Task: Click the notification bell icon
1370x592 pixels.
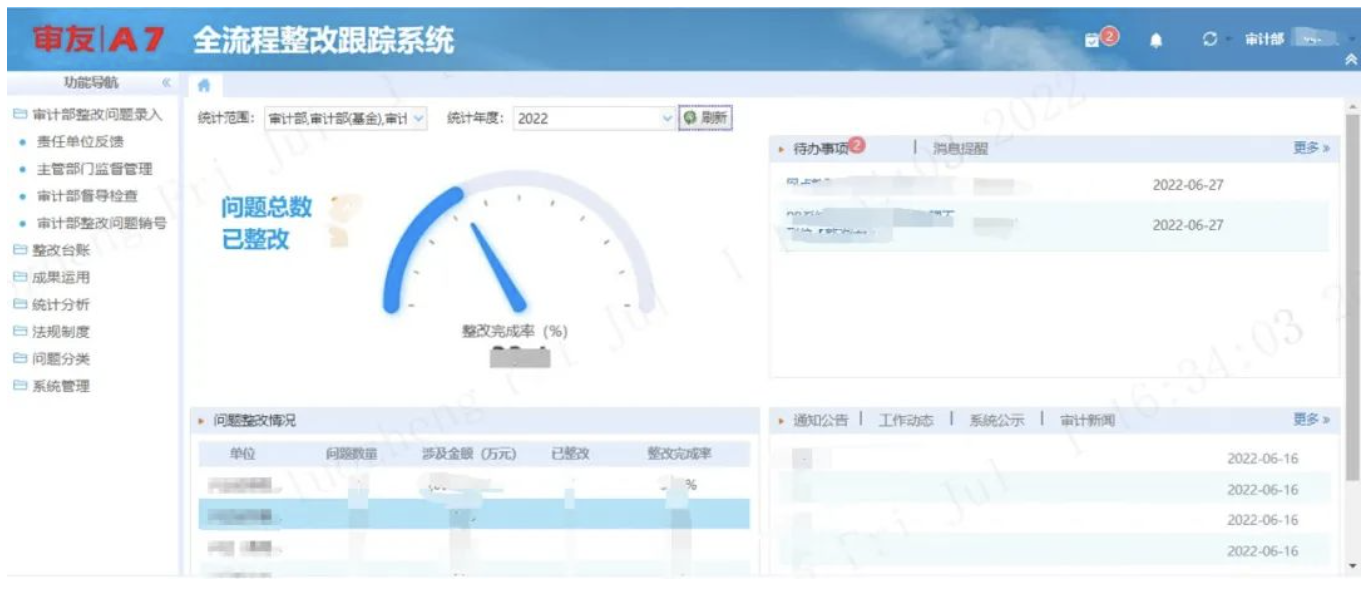Action: 1157,40
